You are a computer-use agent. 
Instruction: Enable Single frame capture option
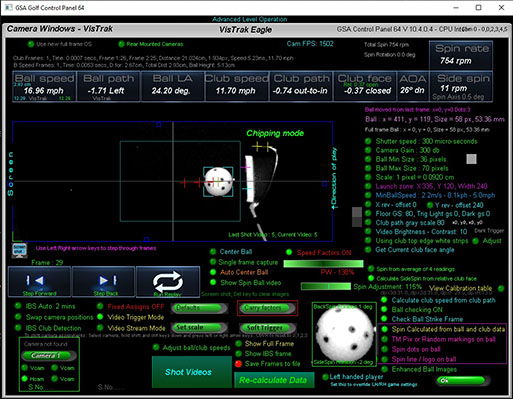coord(213,262)
